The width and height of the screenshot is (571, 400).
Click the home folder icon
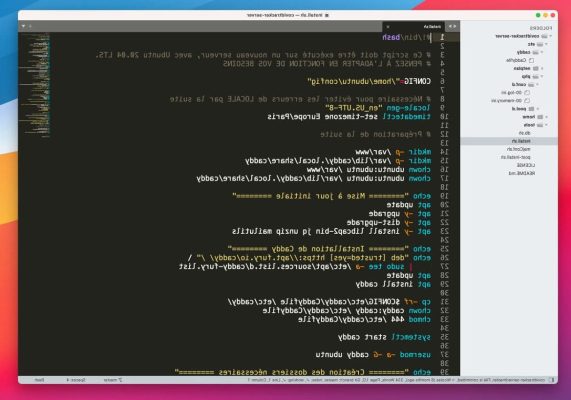[x=540, y=117]
